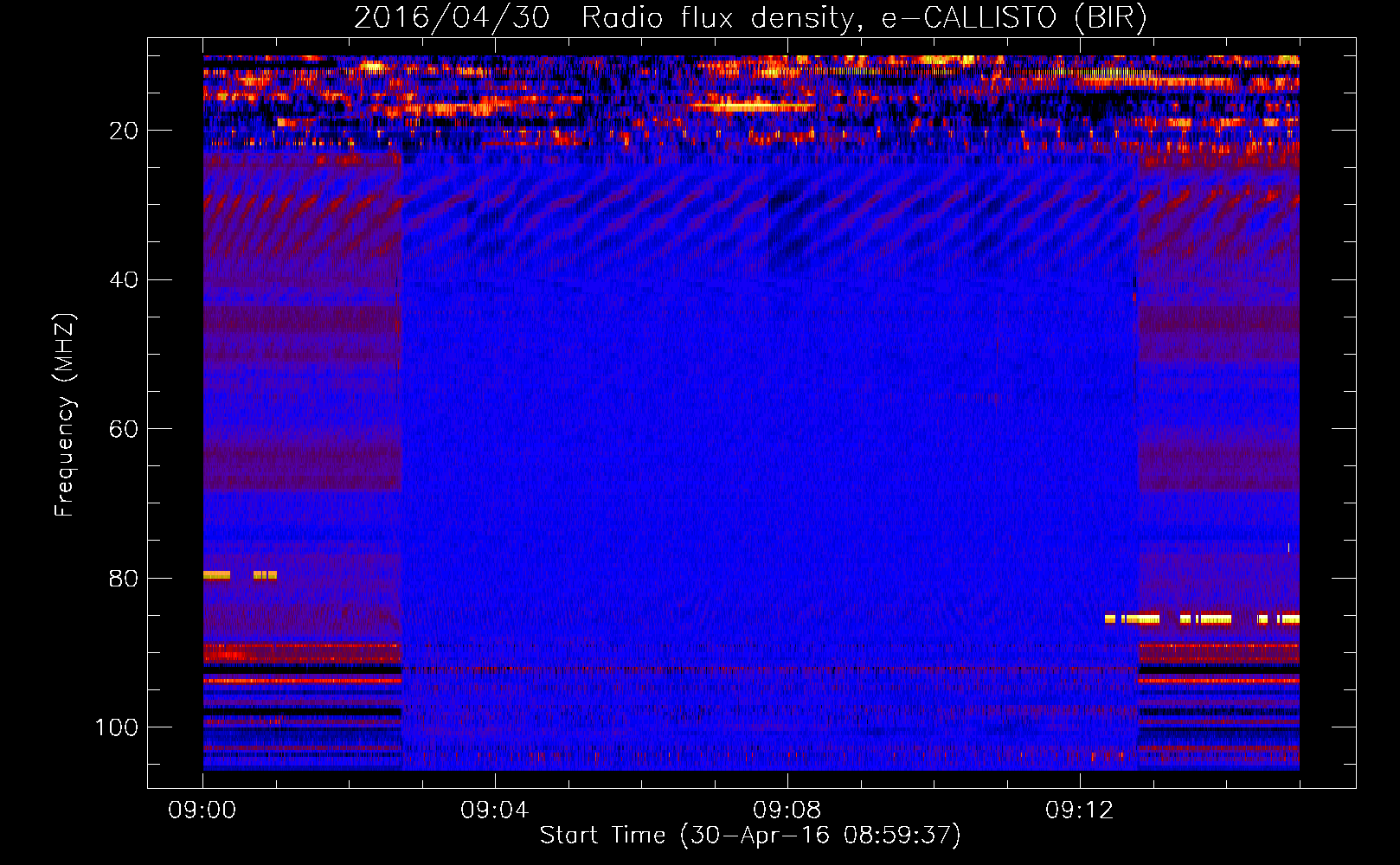Click the 80 MHz frequency tick label
Image resolution: width=1400 pixels, height=865 pixels.
[x=125, y=578]
